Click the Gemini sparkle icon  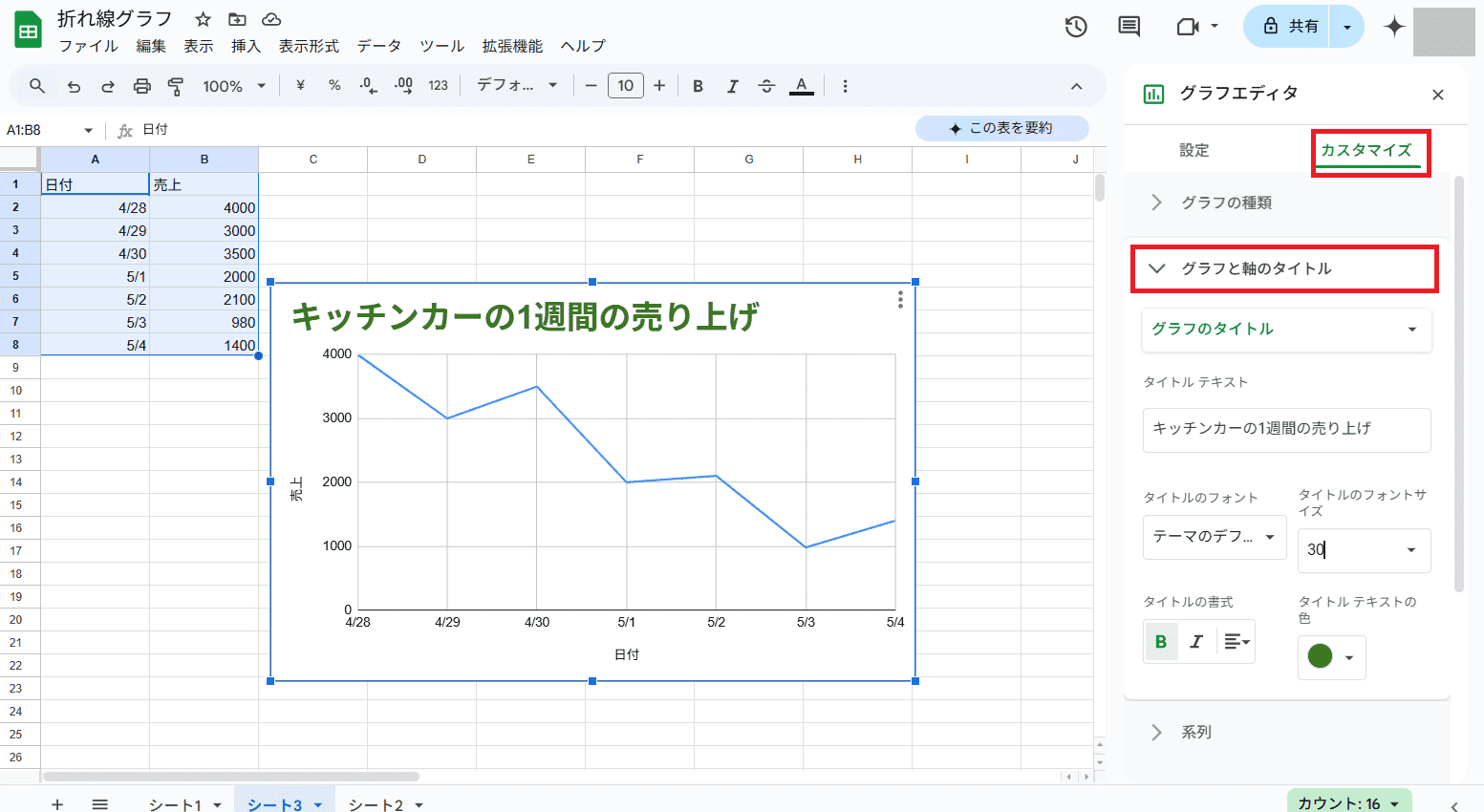tap(1394, 27)
